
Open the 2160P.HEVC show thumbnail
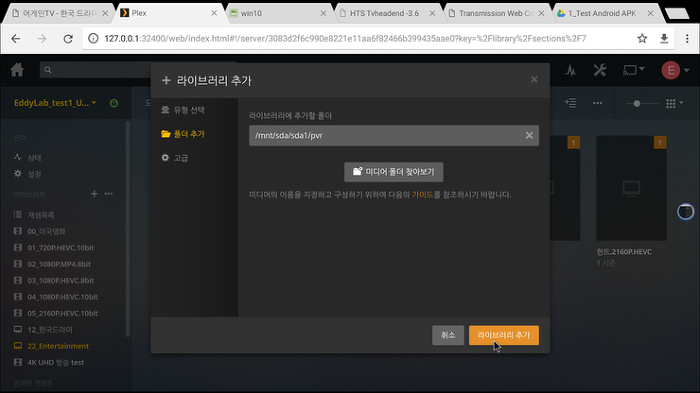point(631,188)
